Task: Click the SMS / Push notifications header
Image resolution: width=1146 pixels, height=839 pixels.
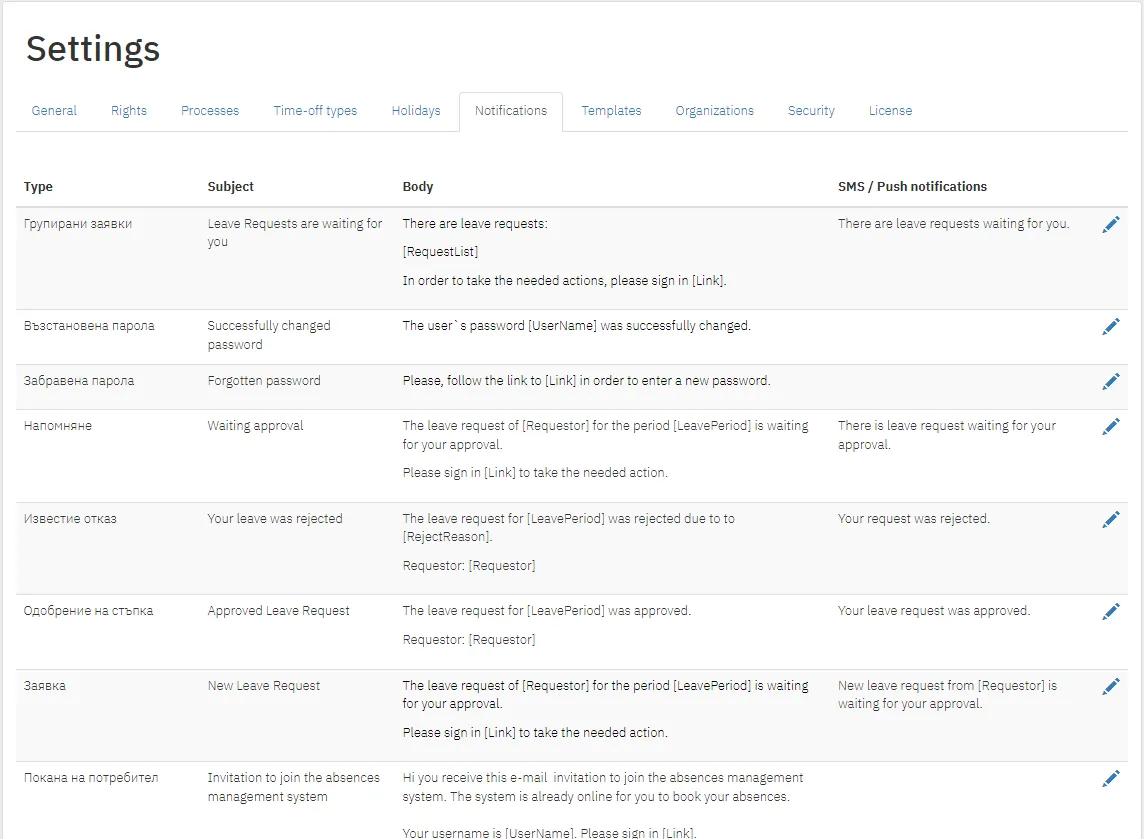Action: 912,187
